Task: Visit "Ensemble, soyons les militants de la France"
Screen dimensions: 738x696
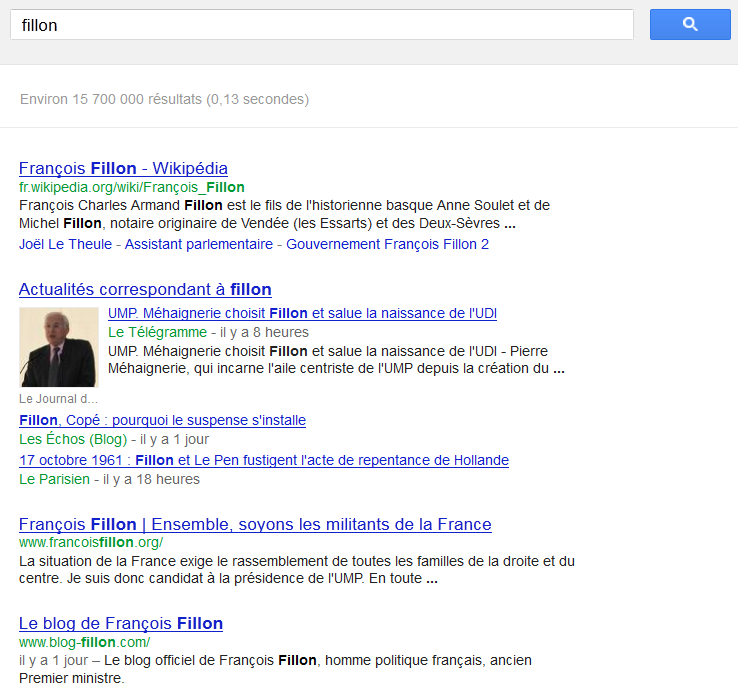Action: click(255, 524)
